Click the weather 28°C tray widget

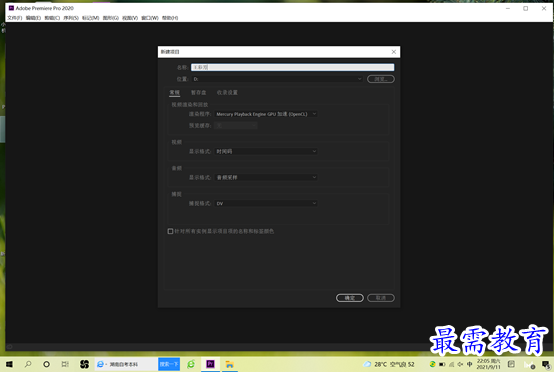[x=389, y=364]
